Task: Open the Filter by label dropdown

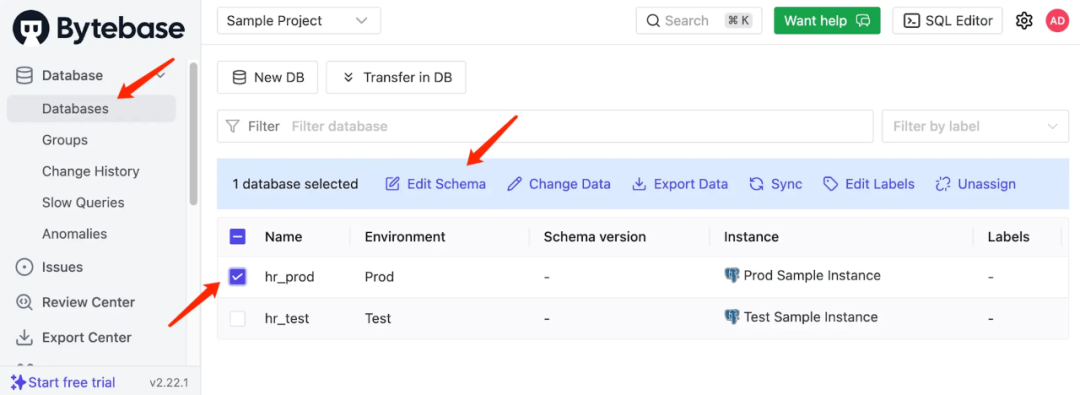Action: coord(975,126)
